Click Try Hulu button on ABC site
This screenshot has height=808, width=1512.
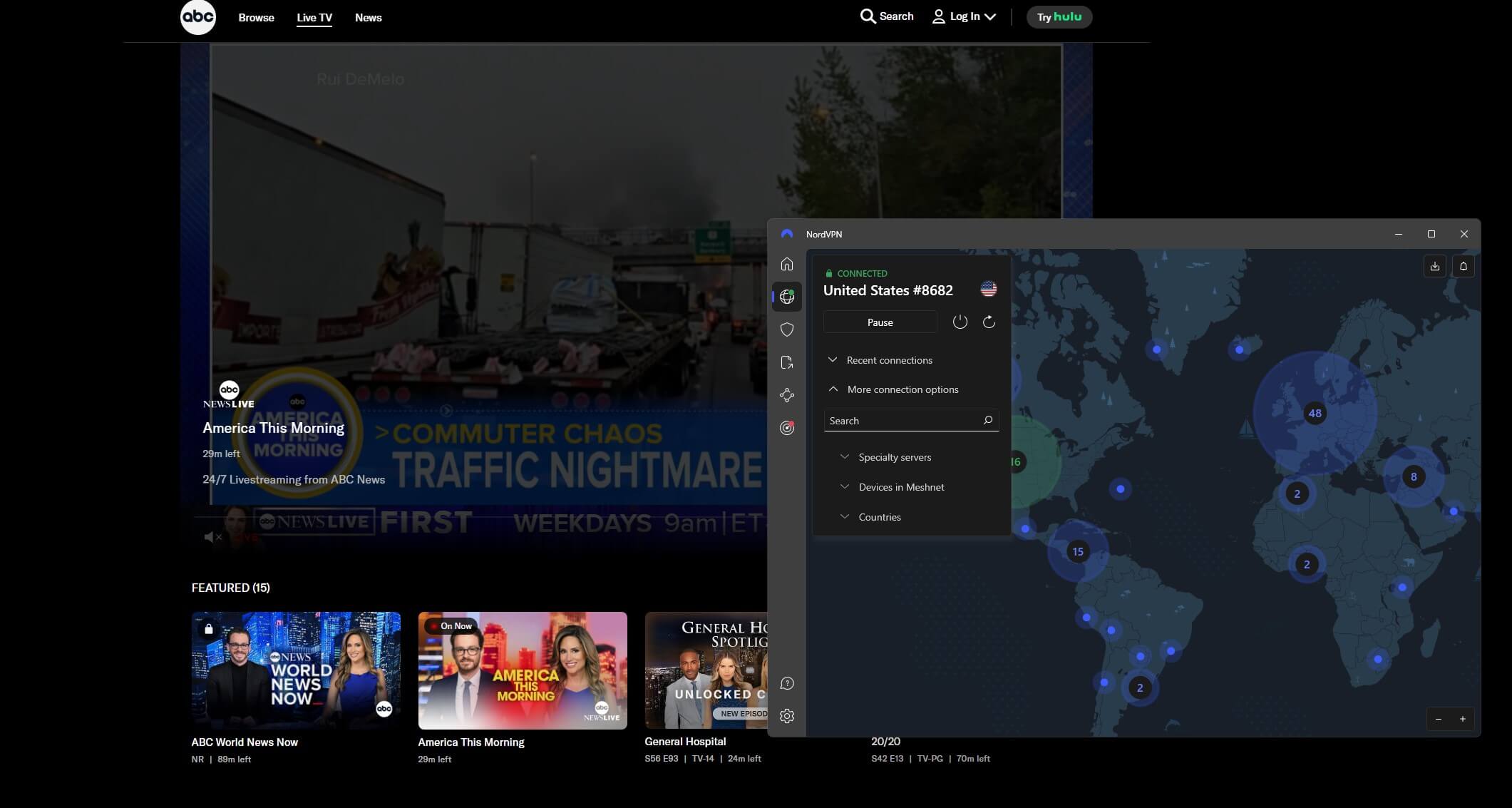coord(1059,16)
